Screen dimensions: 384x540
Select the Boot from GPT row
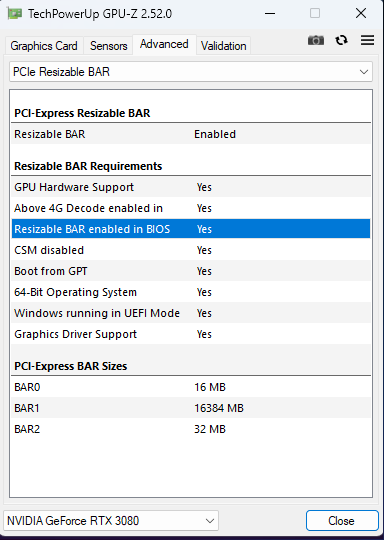coord(191,271)
